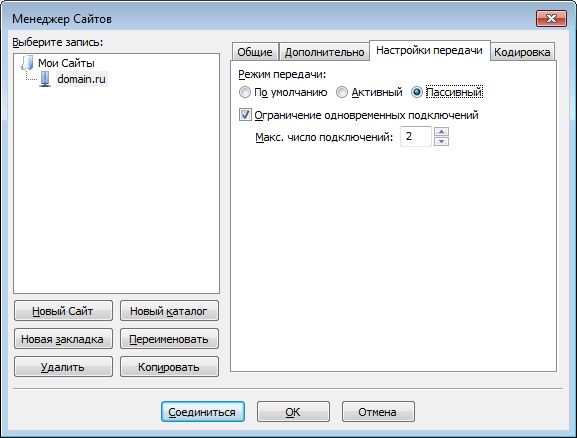577x438 pixels.
Task: Select По умолчанию transfer mode
Action: (245, 92)
